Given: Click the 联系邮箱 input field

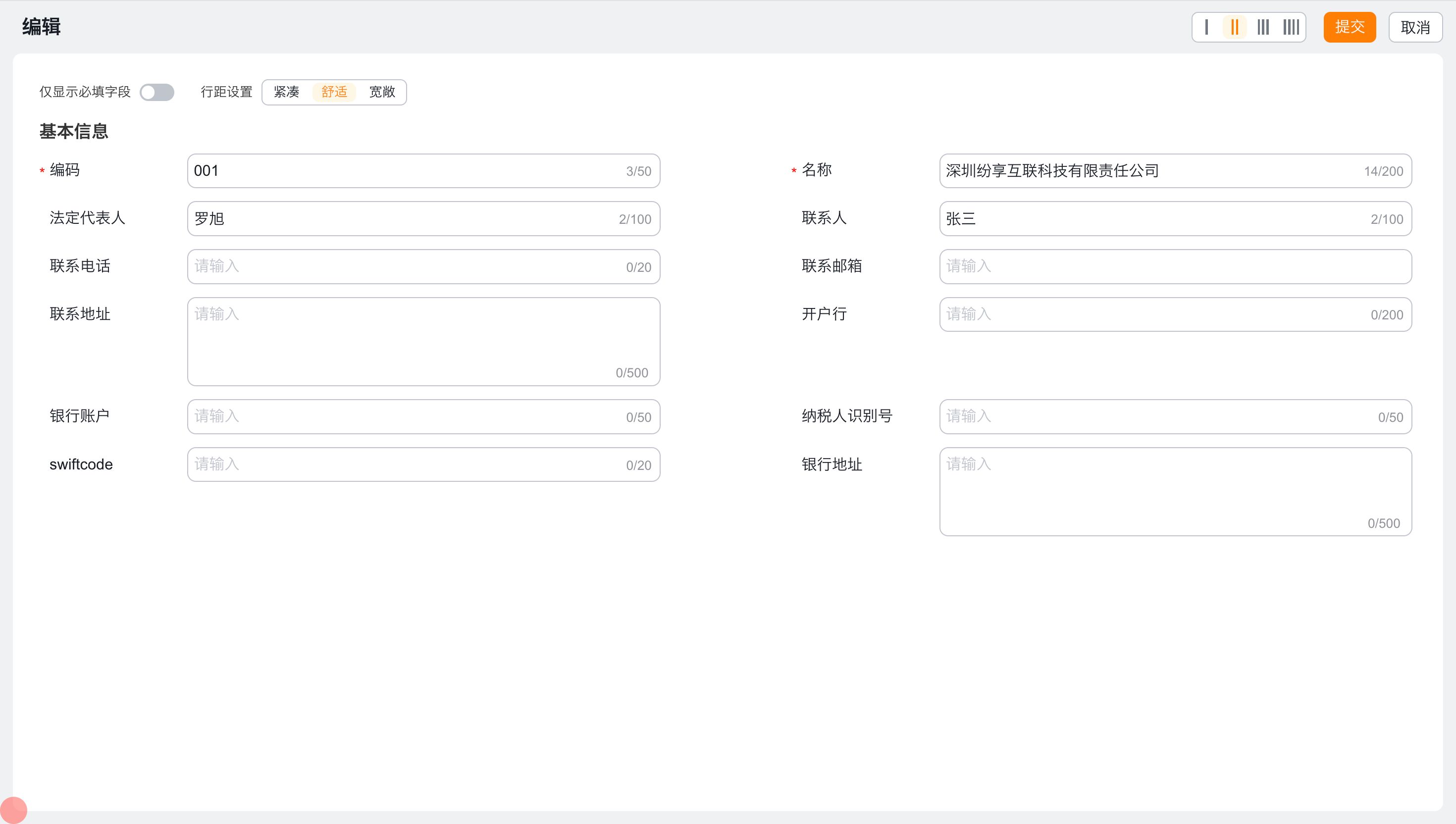Looking at the screenshot, I should 1175,266.
